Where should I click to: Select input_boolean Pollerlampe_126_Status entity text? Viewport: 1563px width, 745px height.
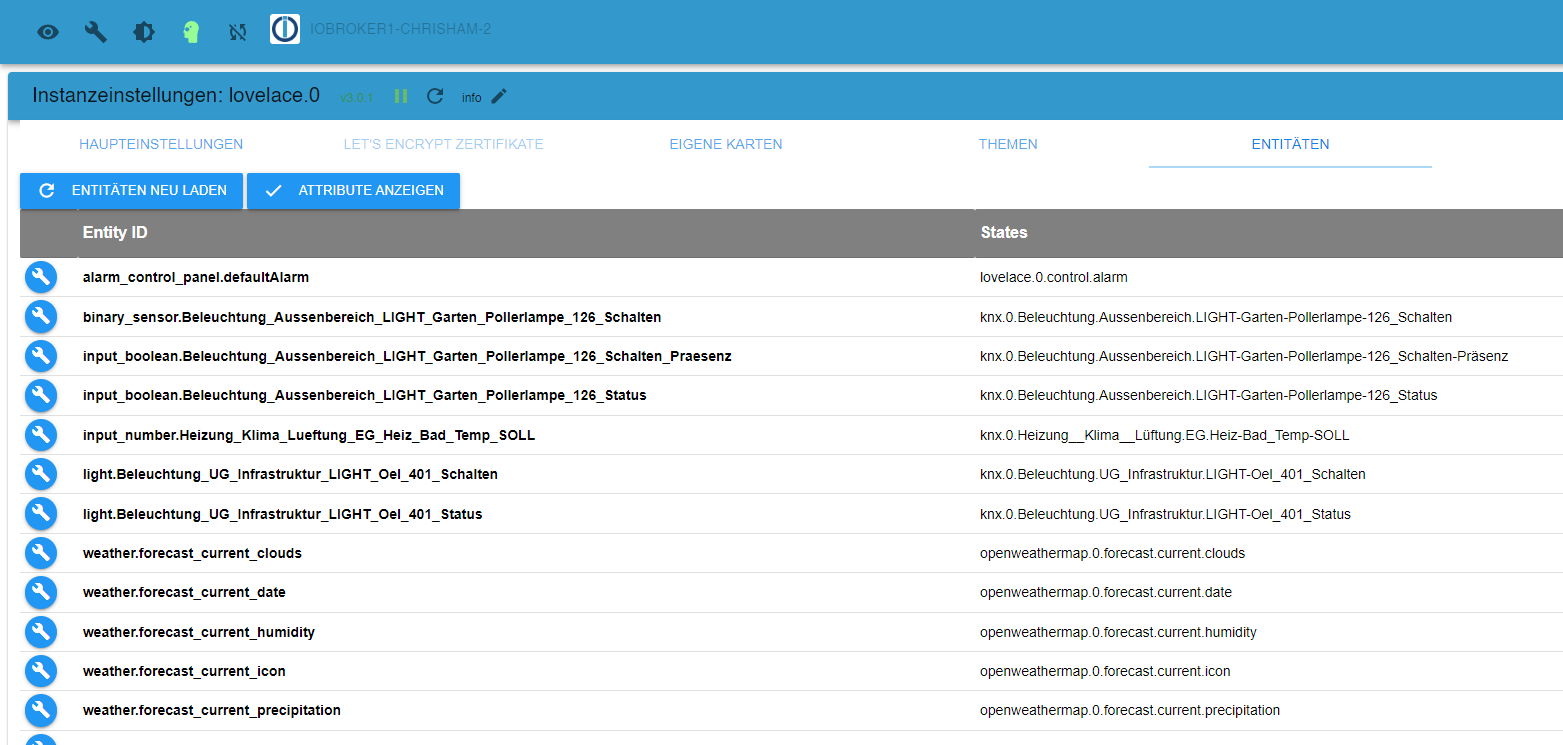pos(365,395)
